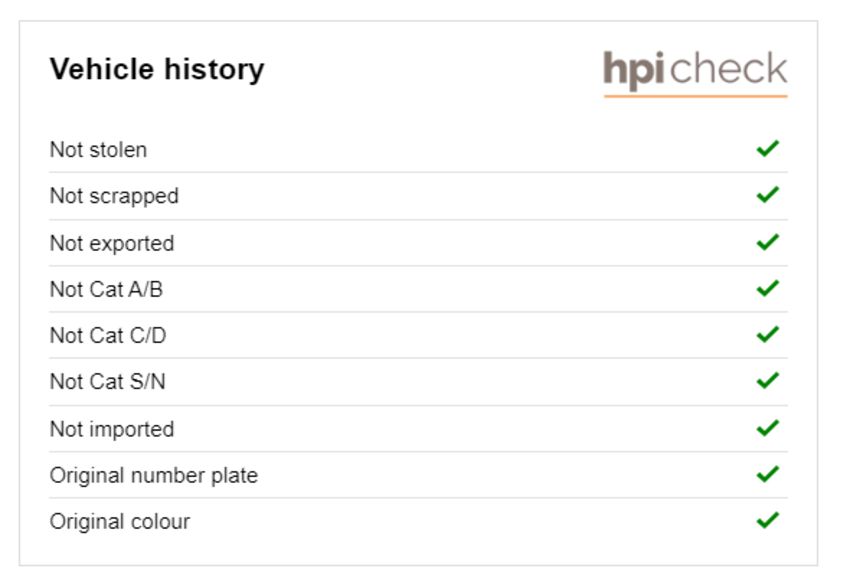Click the Not Cat C/D text
The image size is (850, 572).
(108, 336)
